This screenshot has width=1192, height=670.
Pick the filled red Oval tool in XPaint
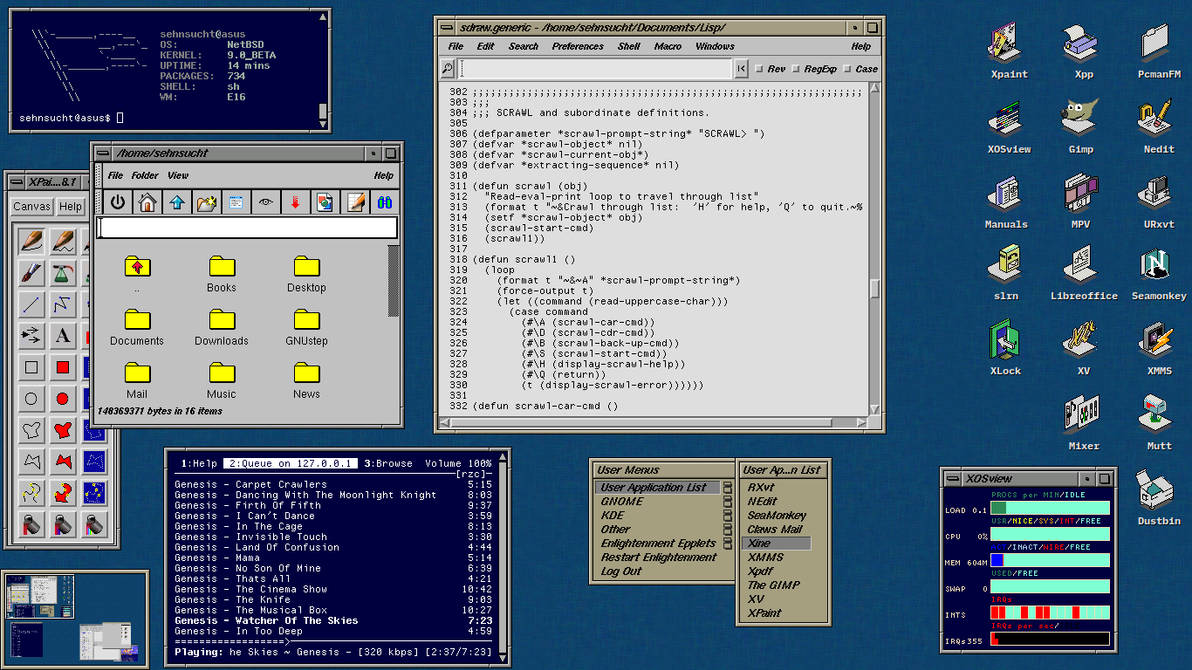pyautogui.click(x=62, y=399)
